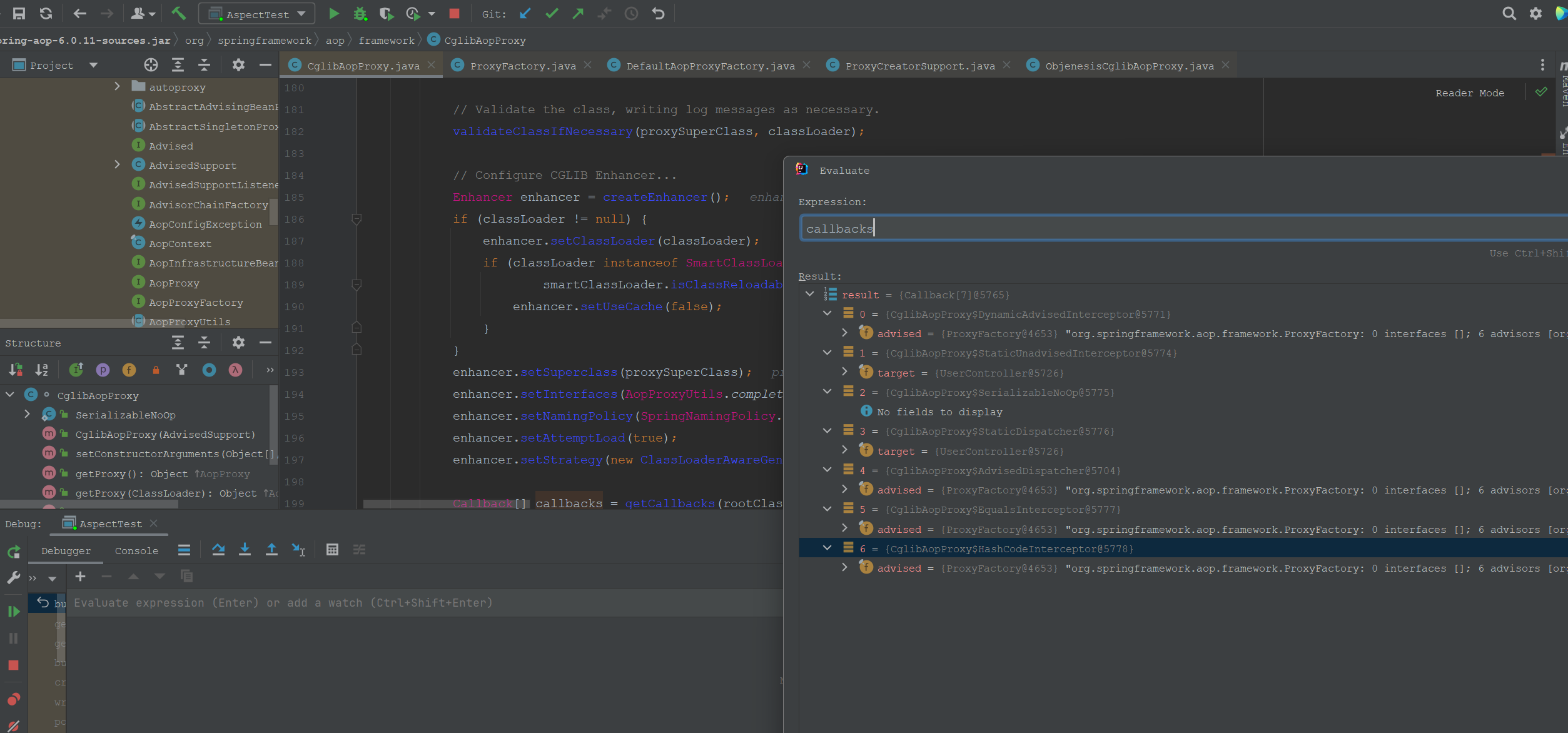Collapse the result Callback[7] node
1568x733 pixels.
(810, 294)
